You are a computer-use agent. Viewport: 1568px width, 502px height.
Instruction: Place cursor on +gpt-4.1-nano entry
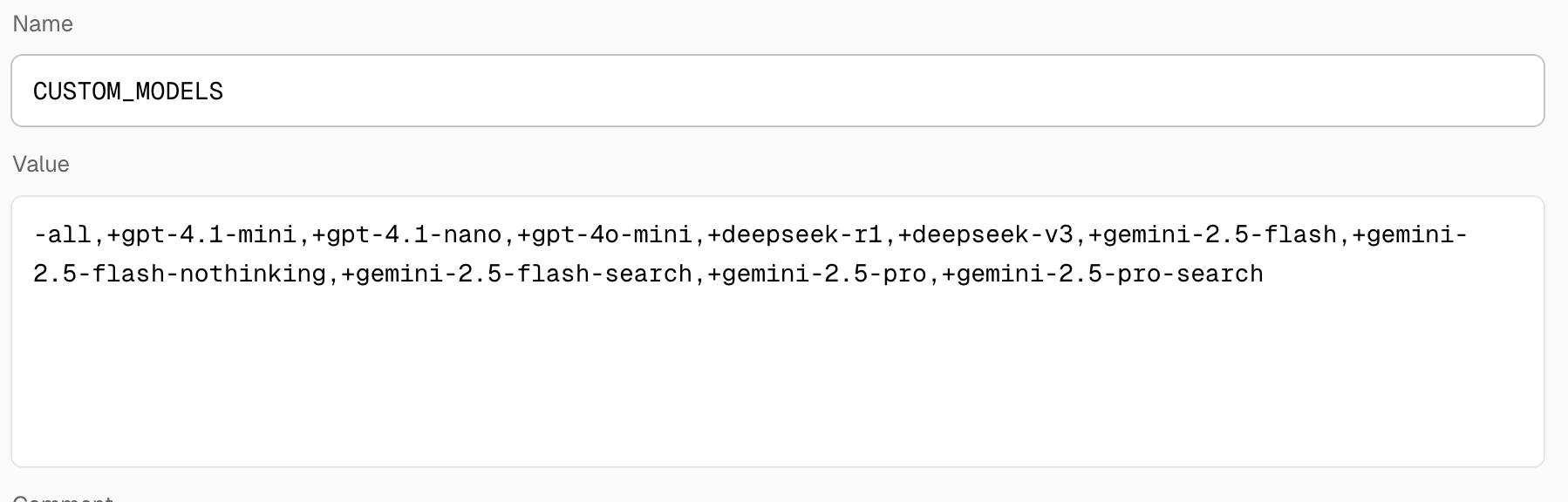(x=407, y=235)
